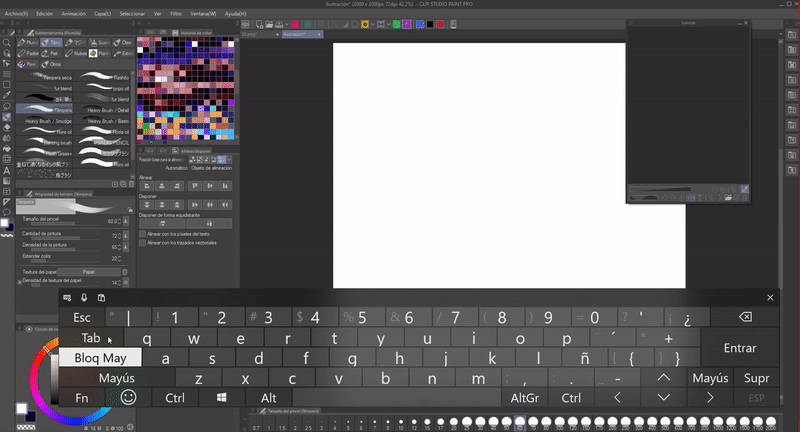Toggle the Fn key on keyboard
The width and height of the screenshot is (800, 432).
pos(82,397)
